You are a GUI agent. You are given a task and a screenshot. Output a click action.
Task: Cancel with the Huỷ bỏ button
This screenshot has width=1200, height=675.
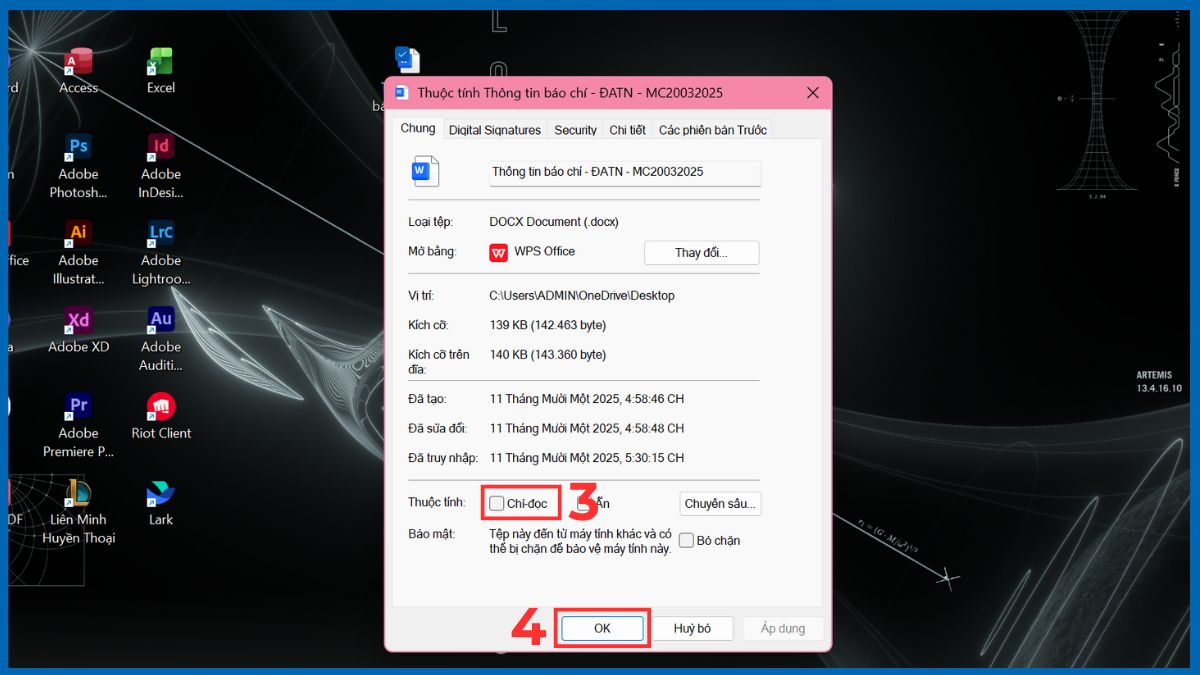coord(692,628)
